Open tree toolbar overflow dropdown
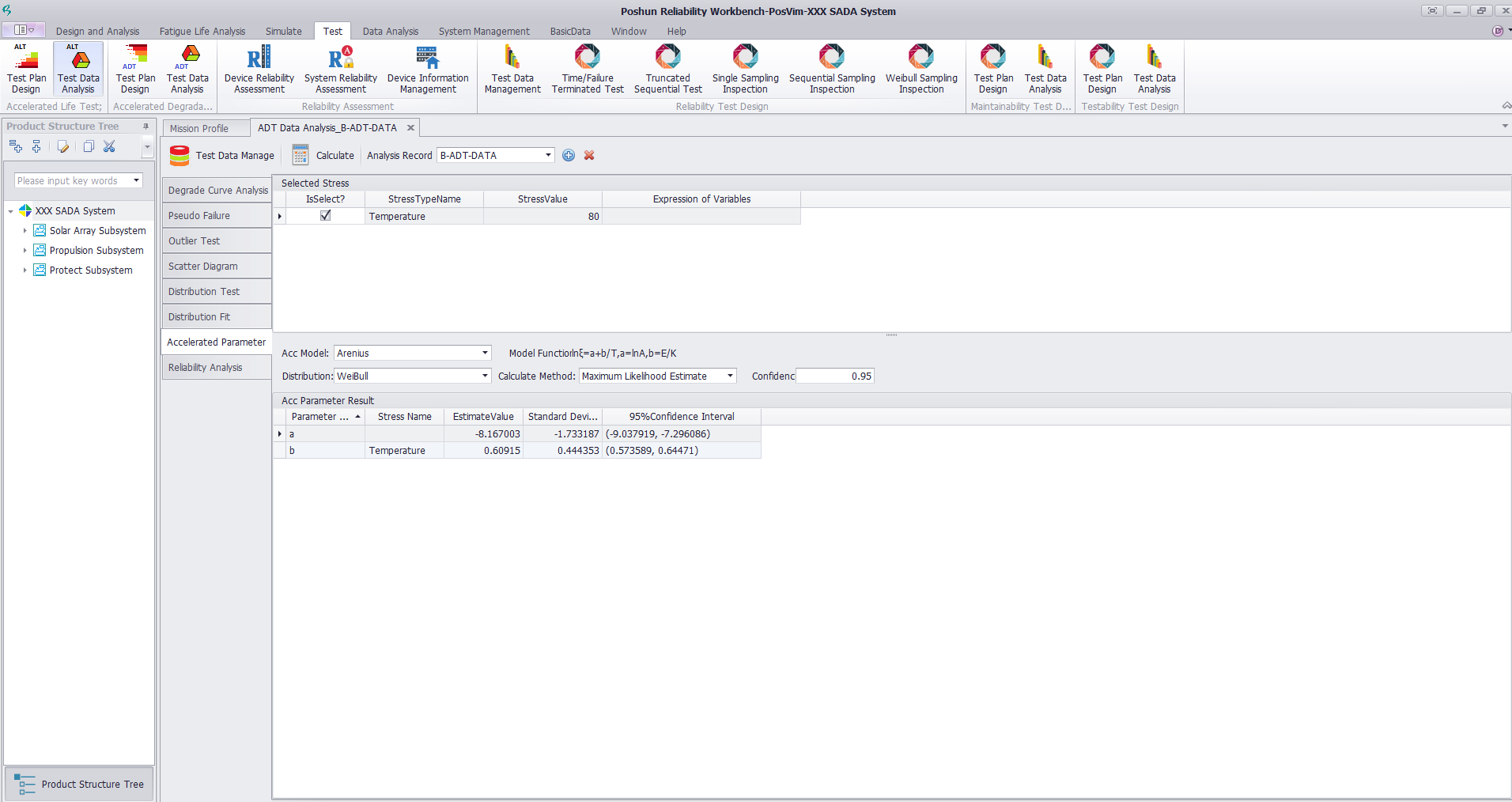1512x802 pixels. (147, 146)
